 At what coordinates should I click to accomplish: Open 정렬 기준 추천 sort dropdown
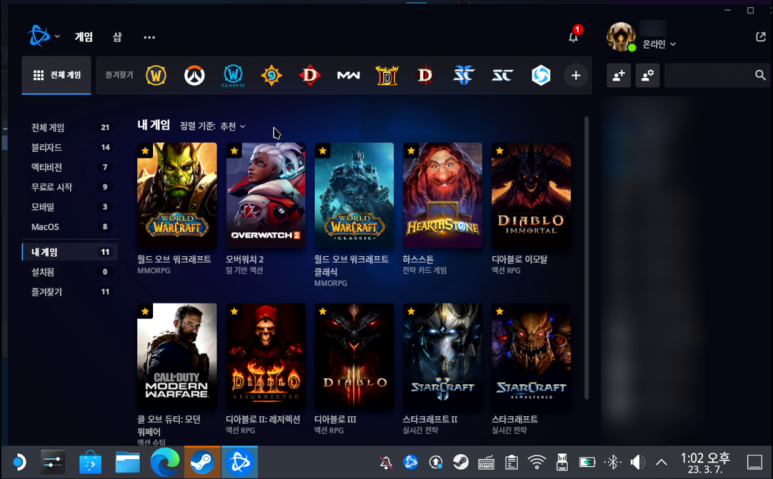coord(212,127)
